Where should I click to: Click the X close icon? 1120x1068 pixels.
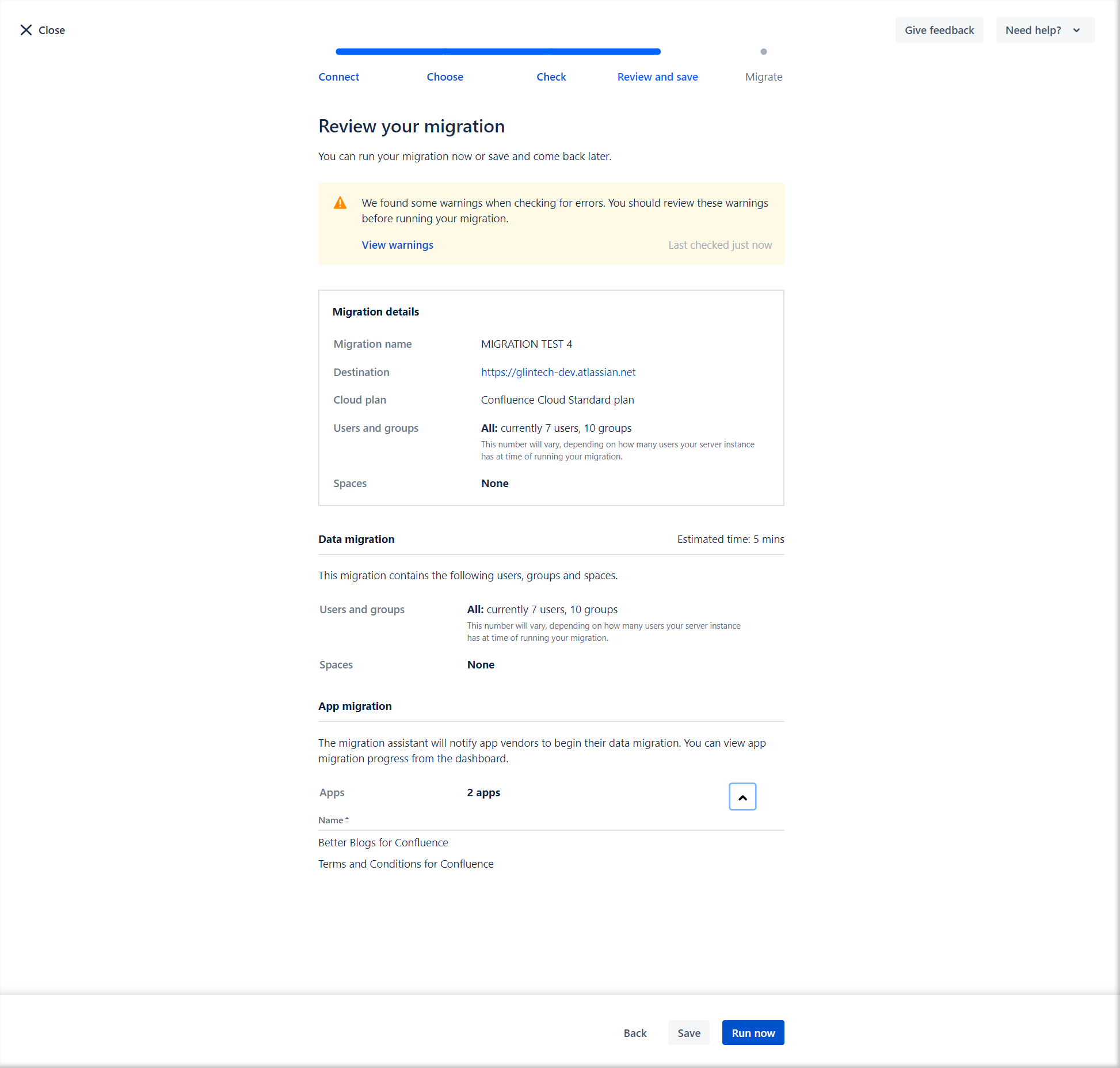pos(26,30)
